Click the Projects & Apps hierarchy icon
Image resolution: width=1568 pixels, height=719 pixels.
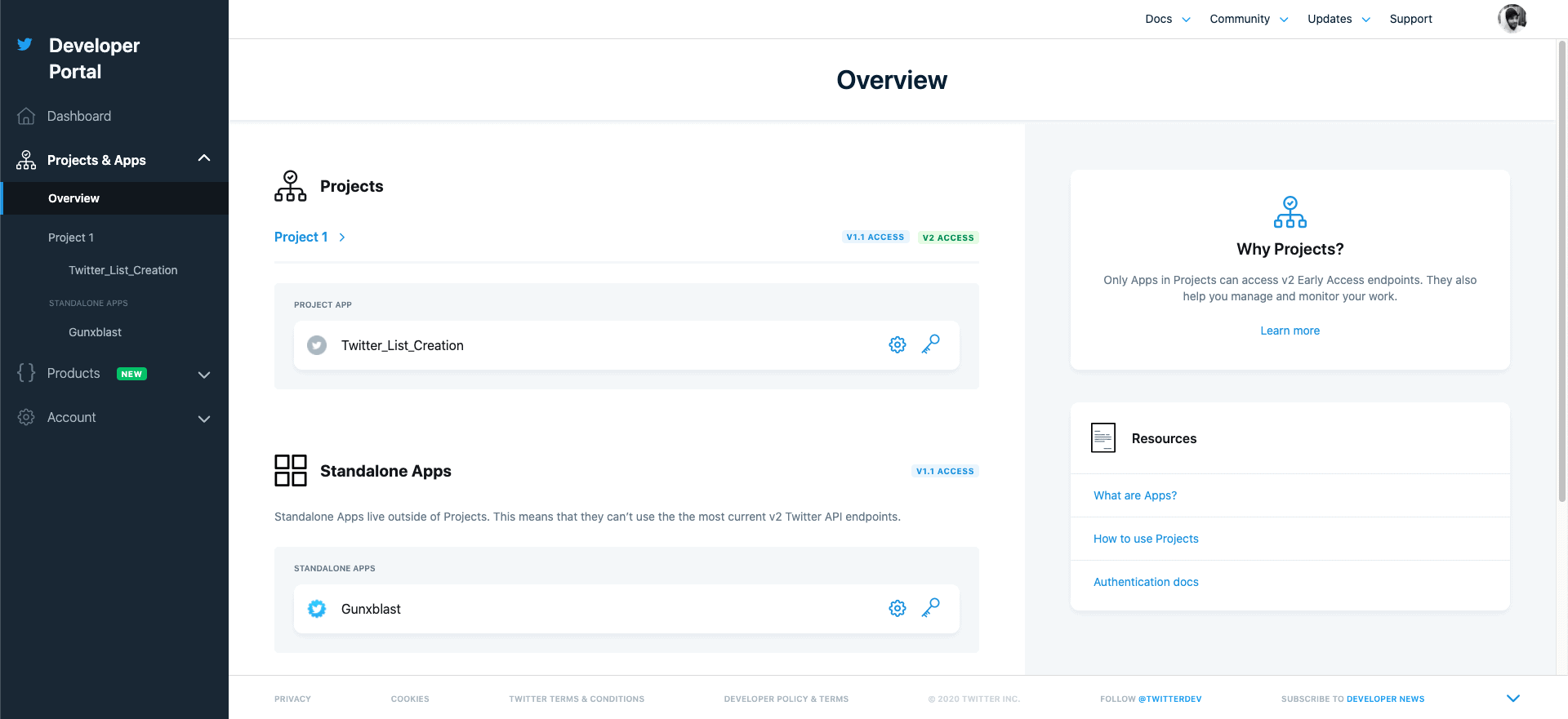coord(26,160)
